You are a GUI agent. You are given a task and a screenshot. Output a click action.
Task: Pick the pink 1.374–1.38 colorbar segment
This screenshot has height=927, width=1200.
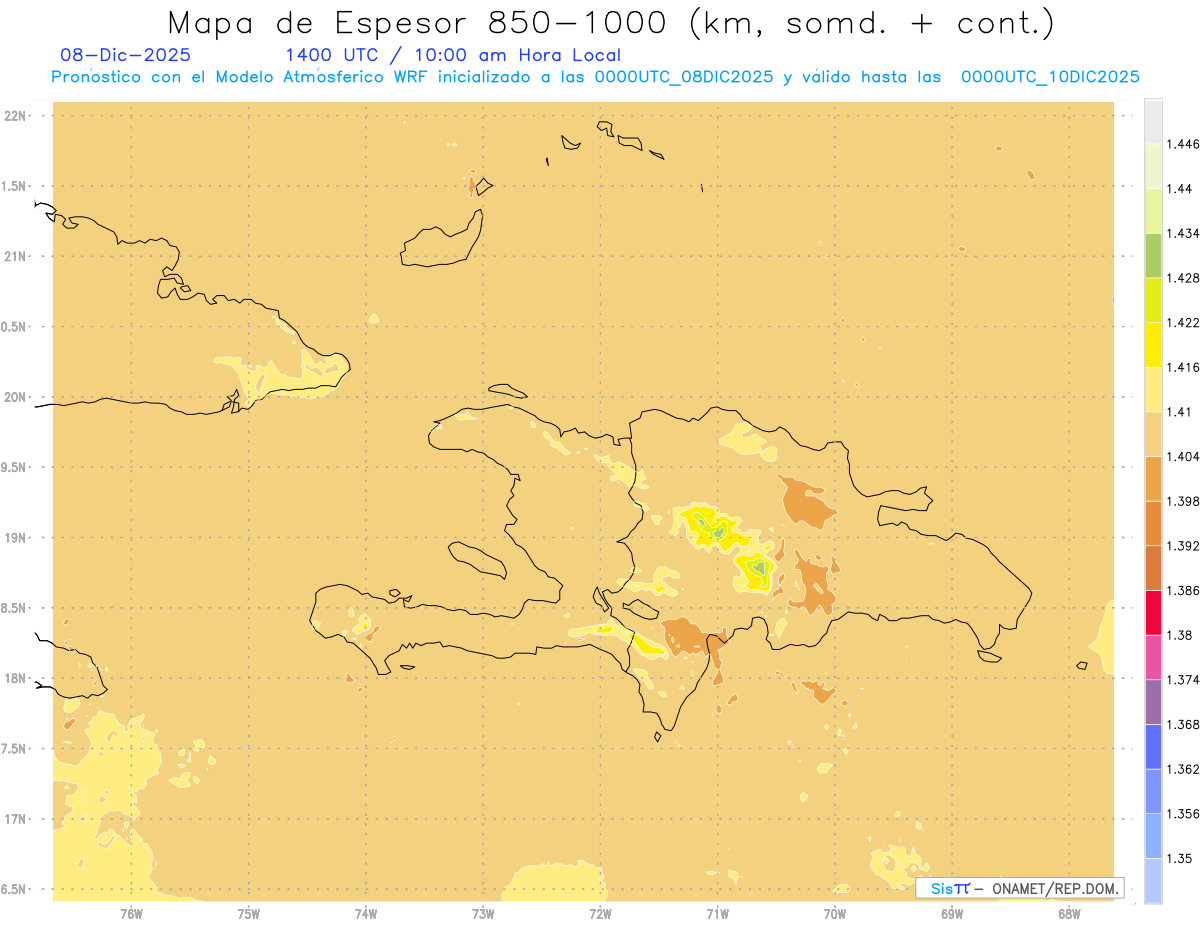point(1153,657)
